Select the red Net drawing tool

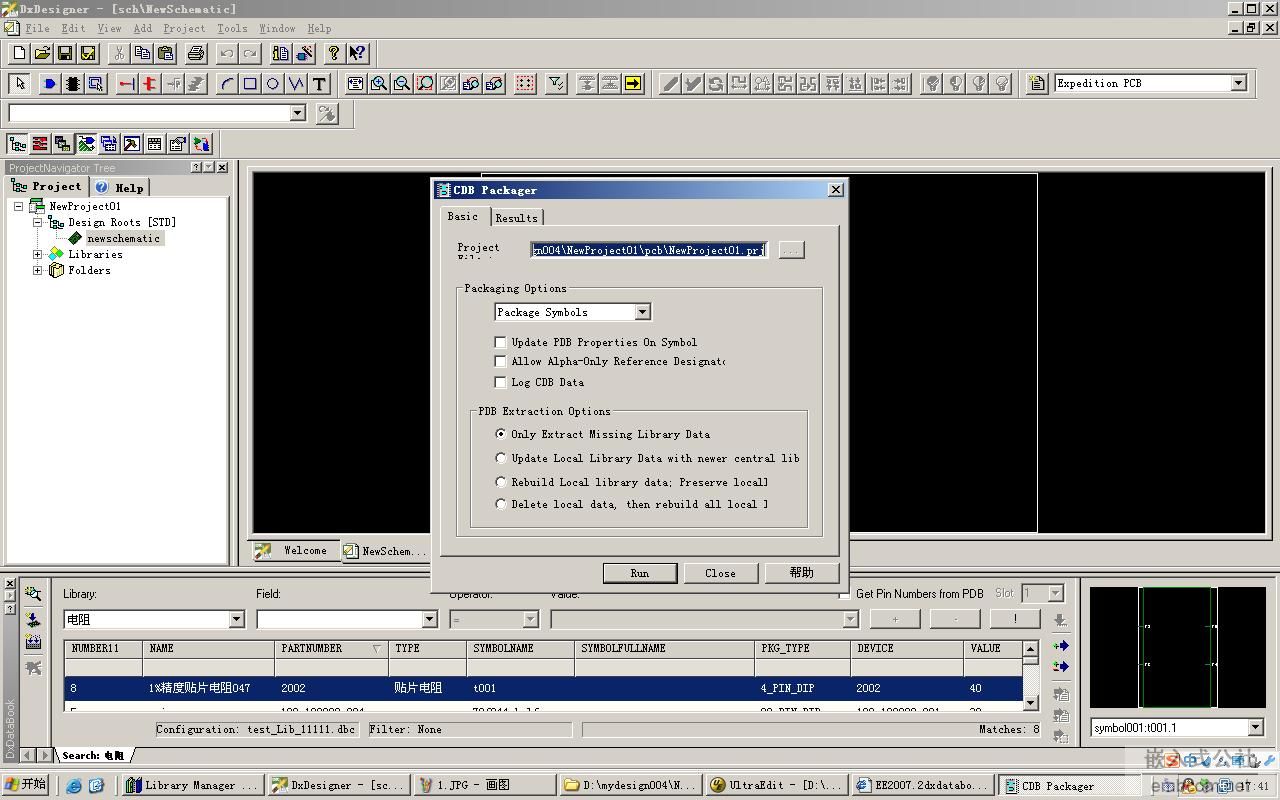(x=127, y=84)
